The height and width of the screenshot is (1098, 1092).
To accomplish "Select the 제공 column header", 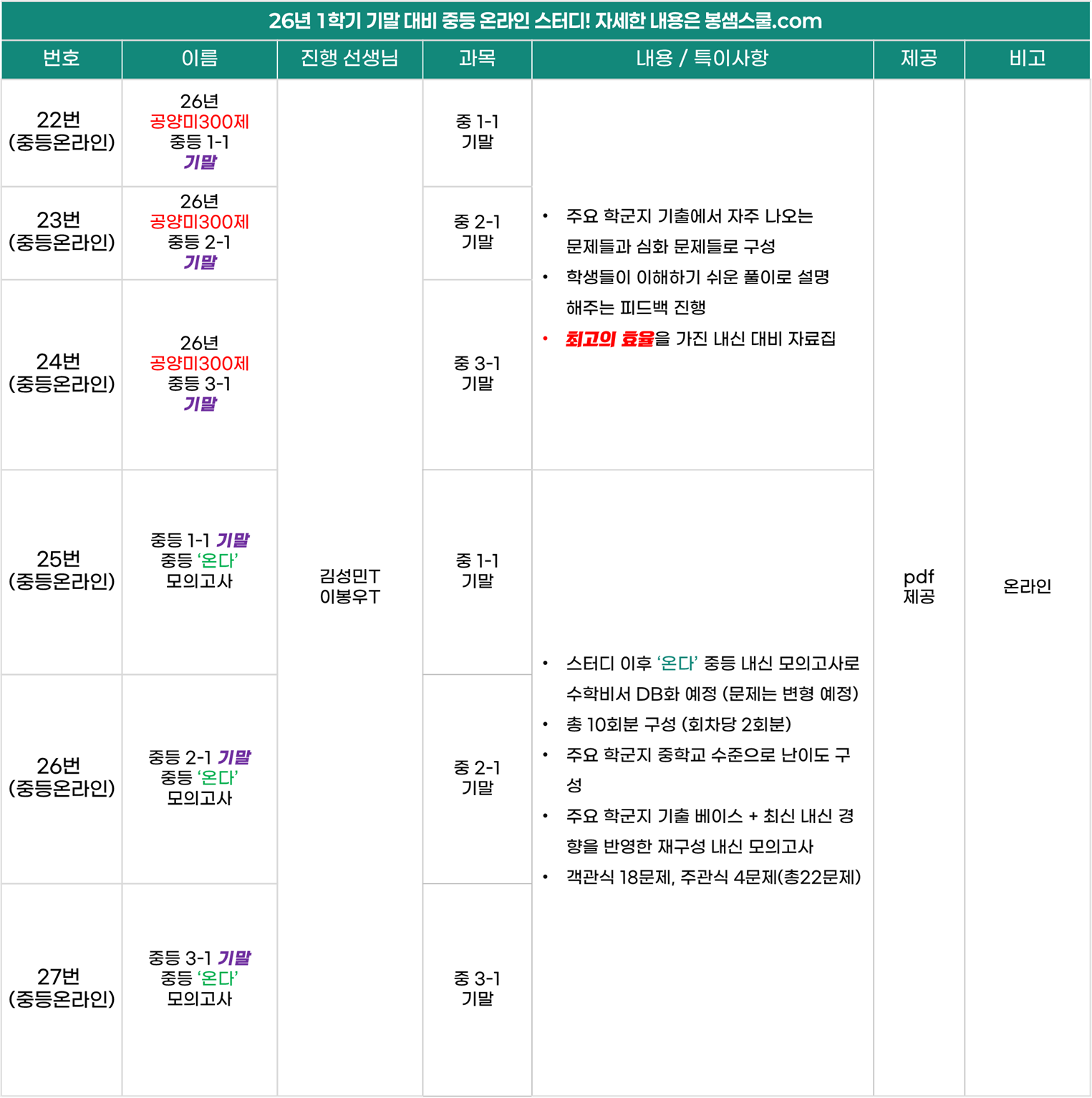I will click(x=919, y=59).
